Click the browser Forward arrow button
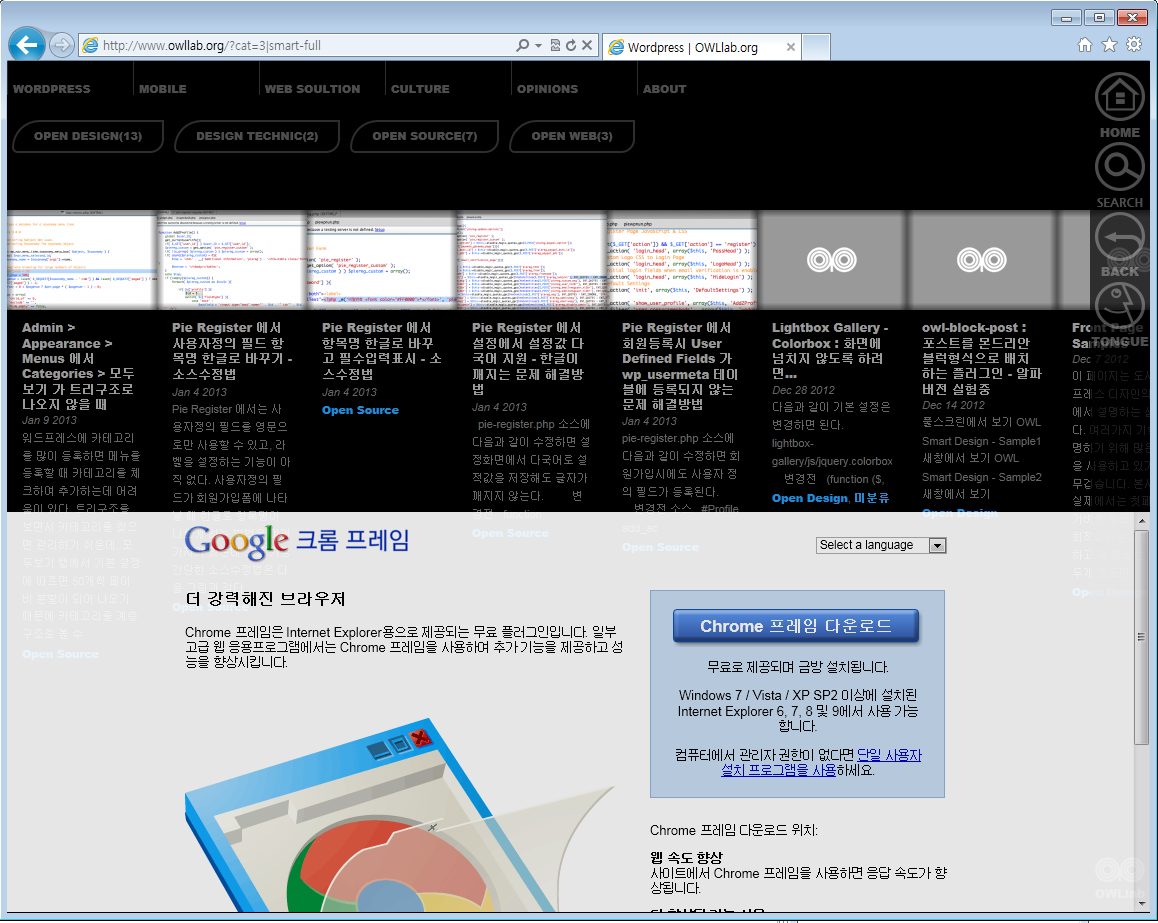 (62, 45)
